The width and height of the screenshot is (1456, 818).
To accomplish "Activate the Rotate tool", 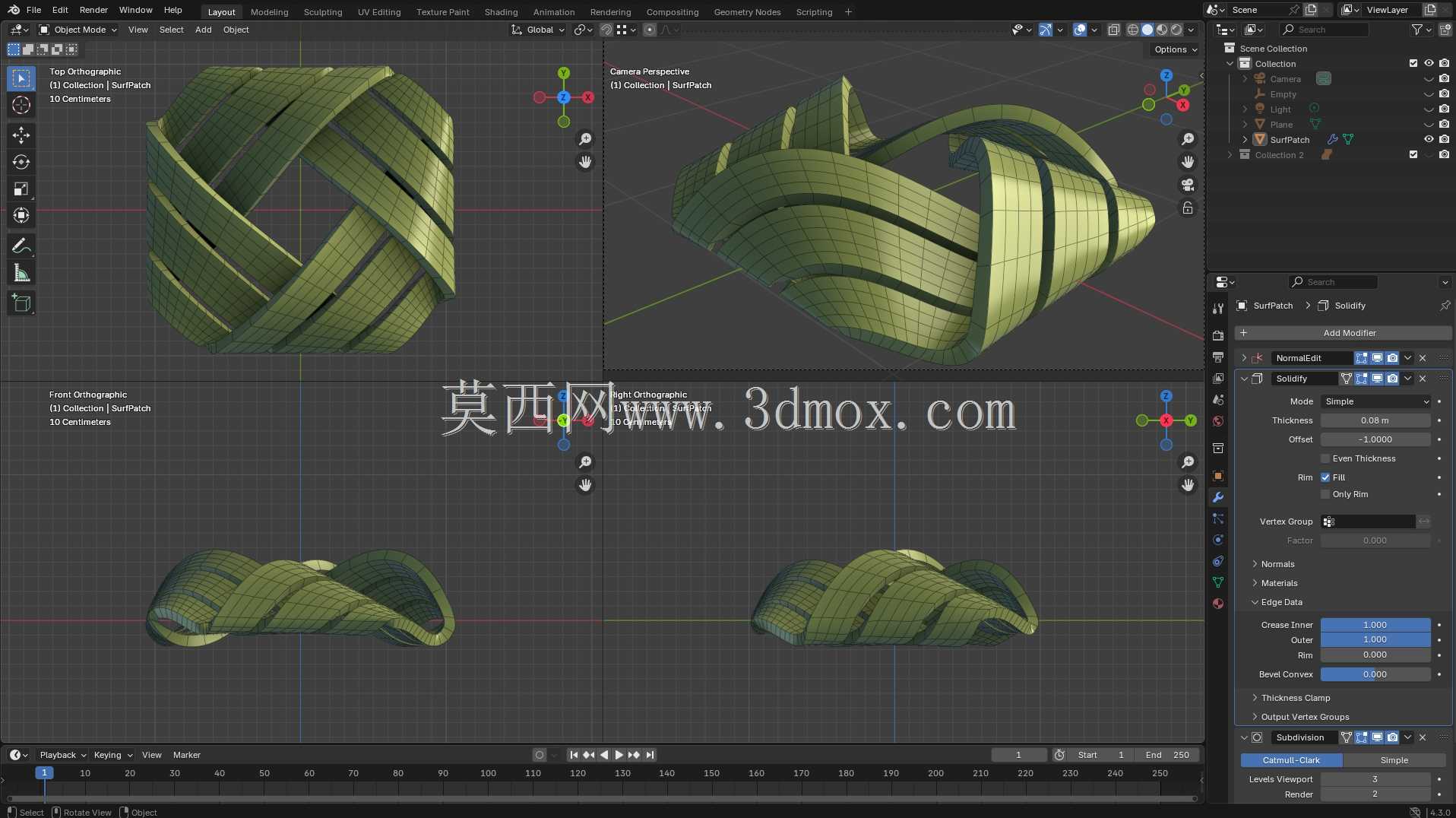I will pyautogui.click(x=21, y=162).
